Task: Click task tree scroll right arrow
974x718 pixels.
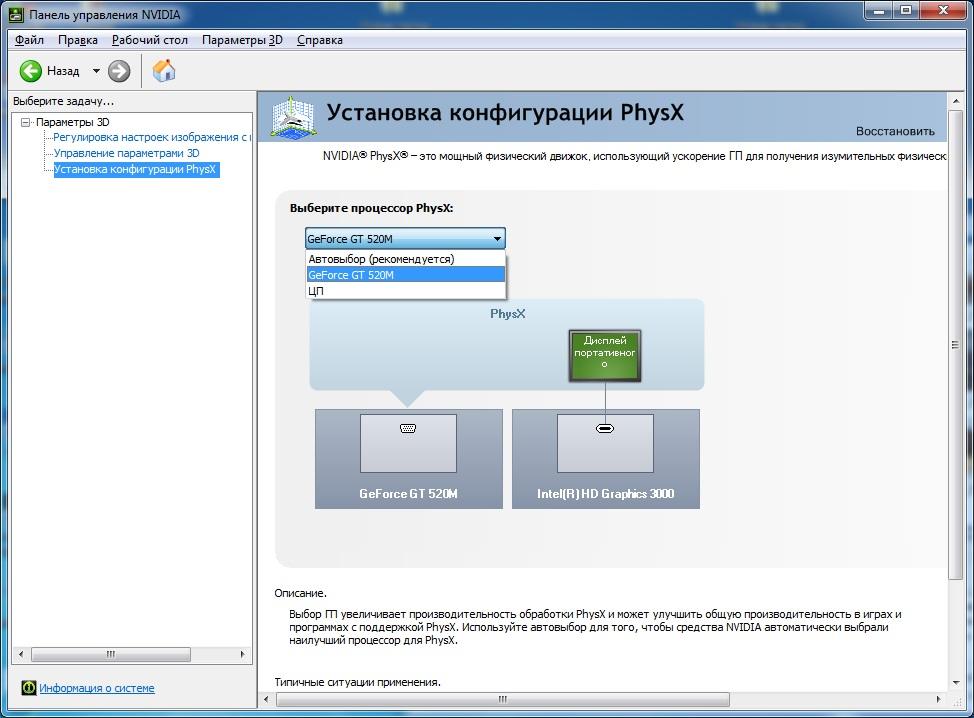Action: pyautogui.click(x=242, y=654)
